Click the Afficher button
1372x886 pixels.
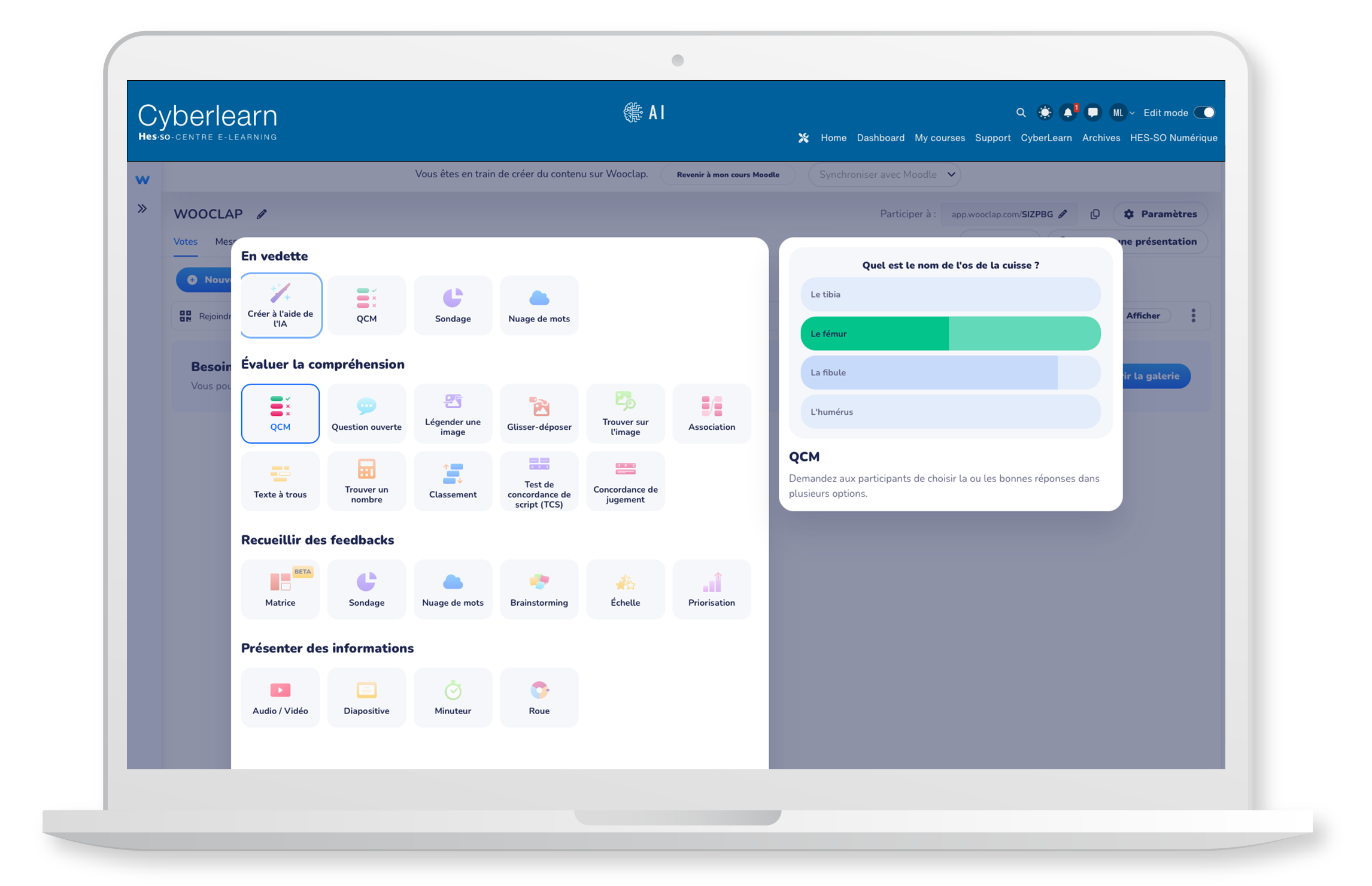click(x=1143, y=316)
